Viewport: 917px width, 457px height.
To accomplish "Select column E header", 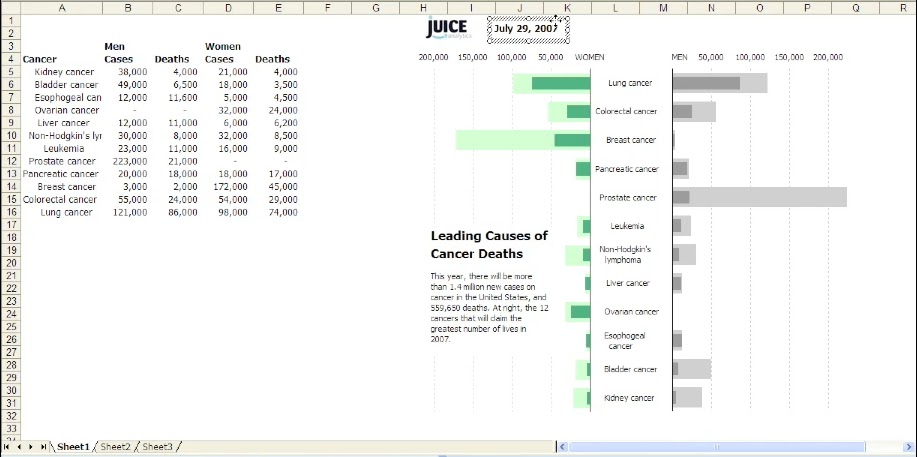I will click(278, 8).
